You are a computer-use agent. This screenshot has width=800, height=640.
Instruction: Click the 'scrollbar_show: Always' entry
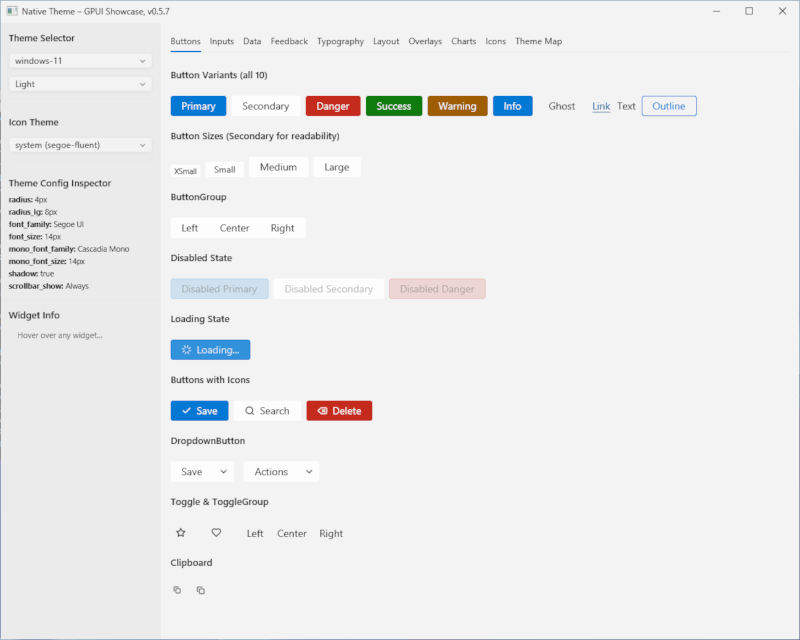point(48,286)
